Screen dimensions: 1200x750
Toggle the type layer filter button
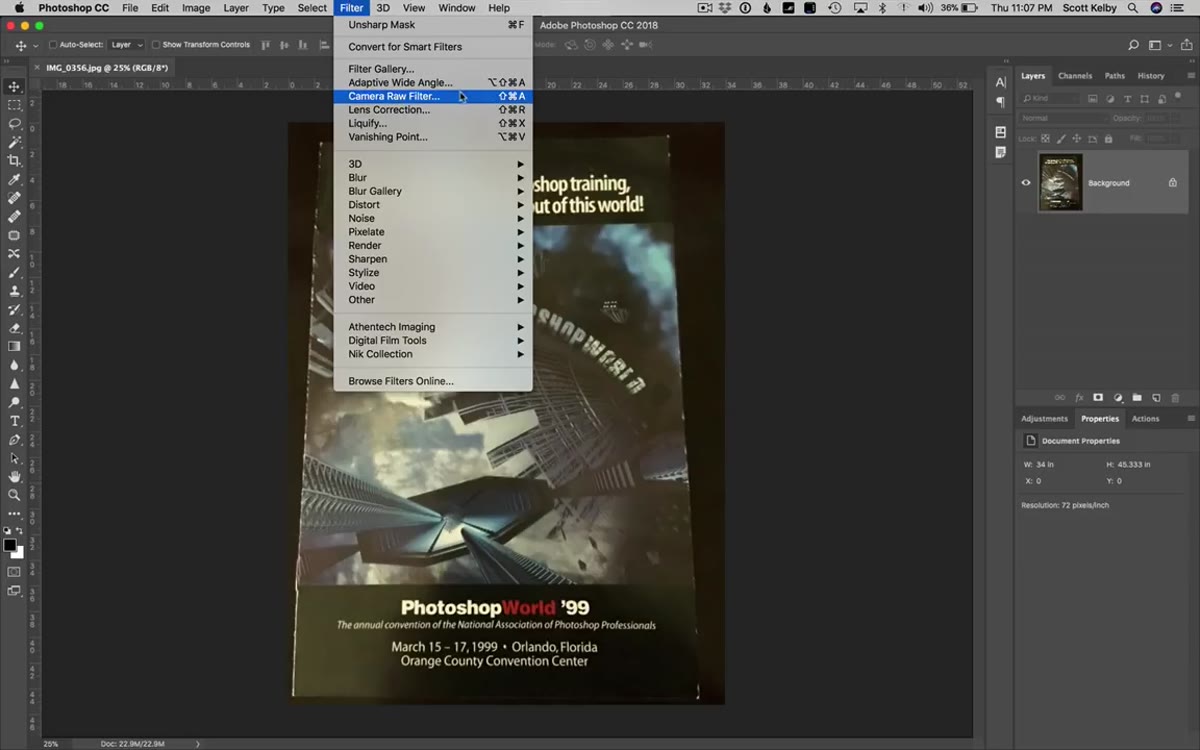[x=1128, y=99]
